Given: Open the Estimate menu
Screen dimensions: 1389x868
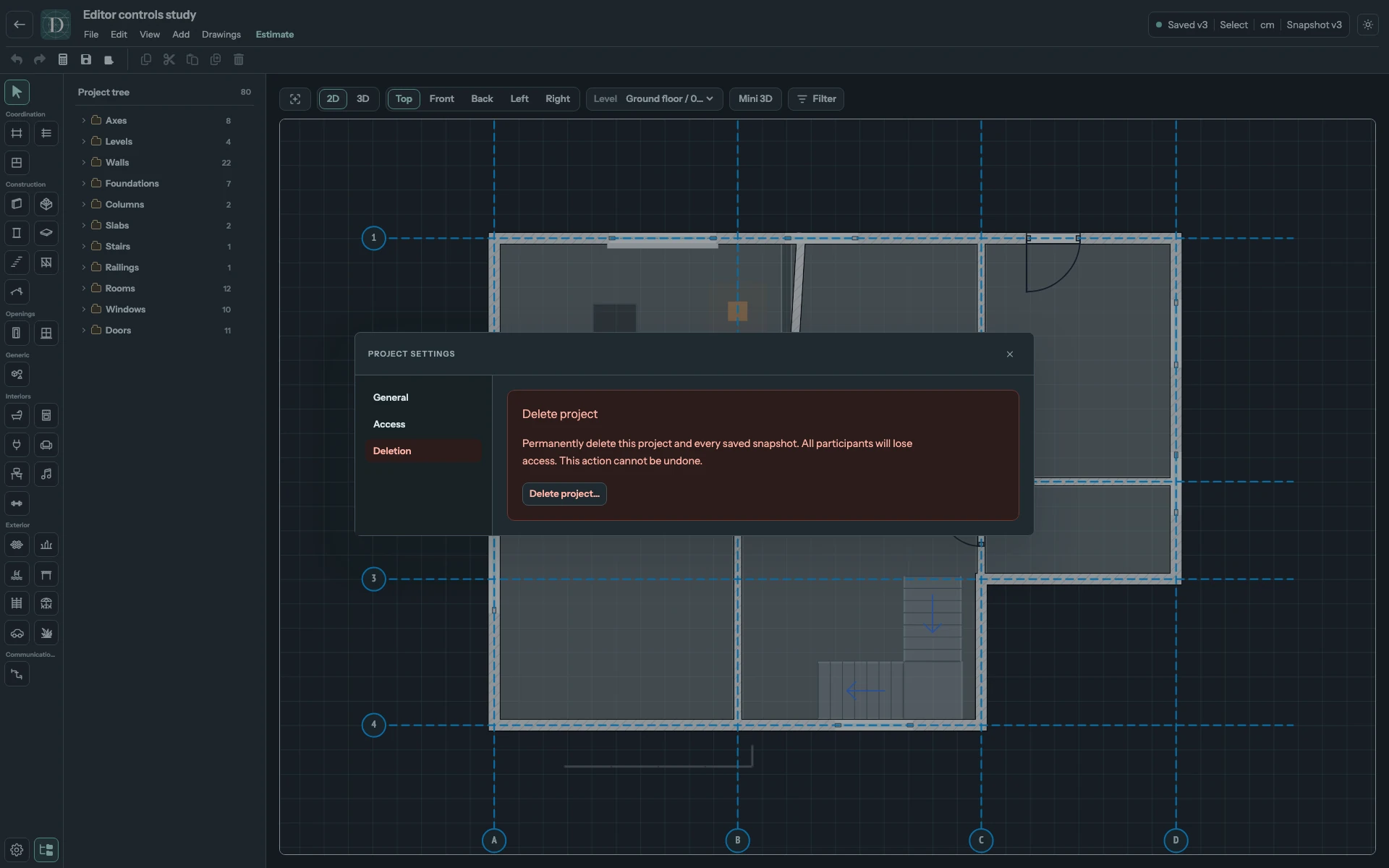Looking at the screenshot, I should tap(275, 35).
